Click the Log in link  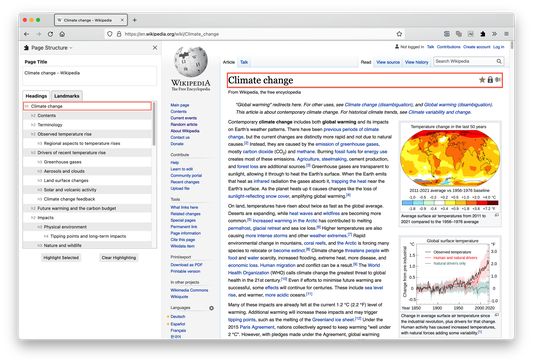tap(499, 47)
